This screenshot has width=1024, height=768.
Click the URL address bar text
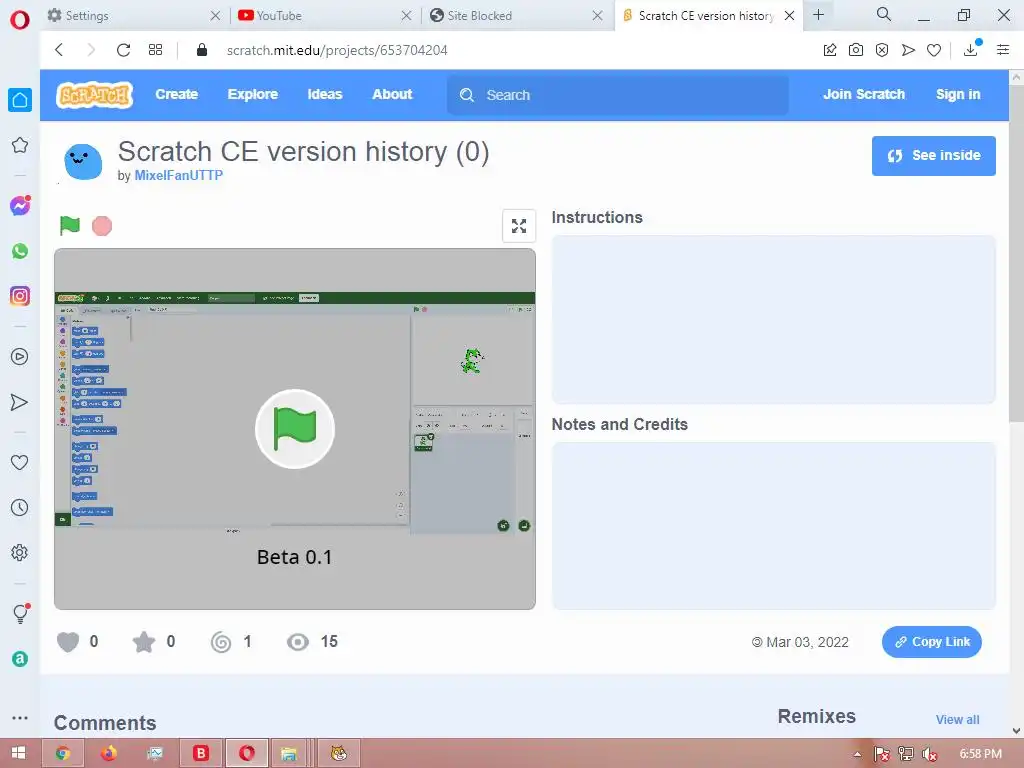tap(337, 50)
